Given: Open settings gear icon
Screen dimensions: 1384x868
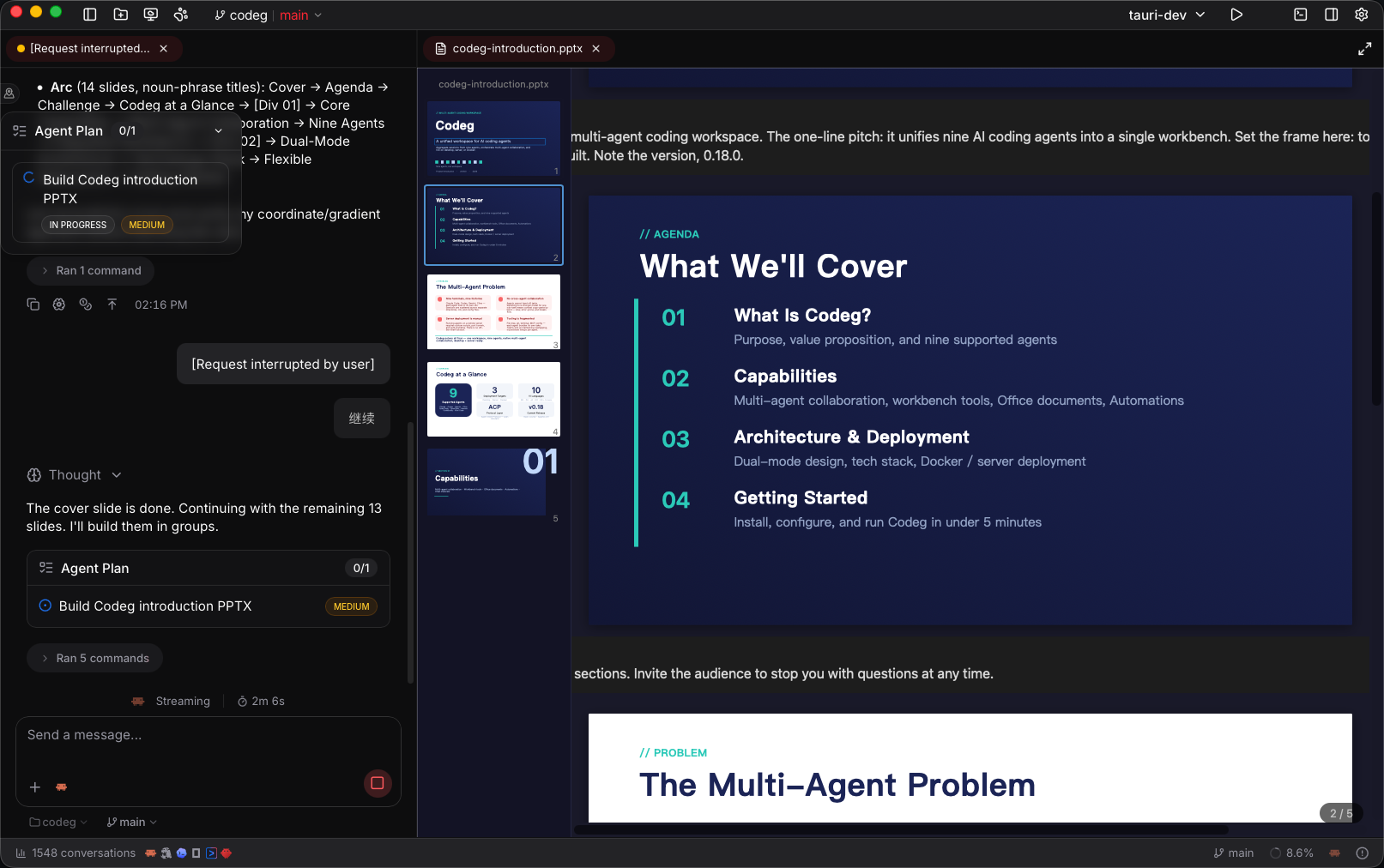Looking at the screenshot, I should click(1362, 15).
